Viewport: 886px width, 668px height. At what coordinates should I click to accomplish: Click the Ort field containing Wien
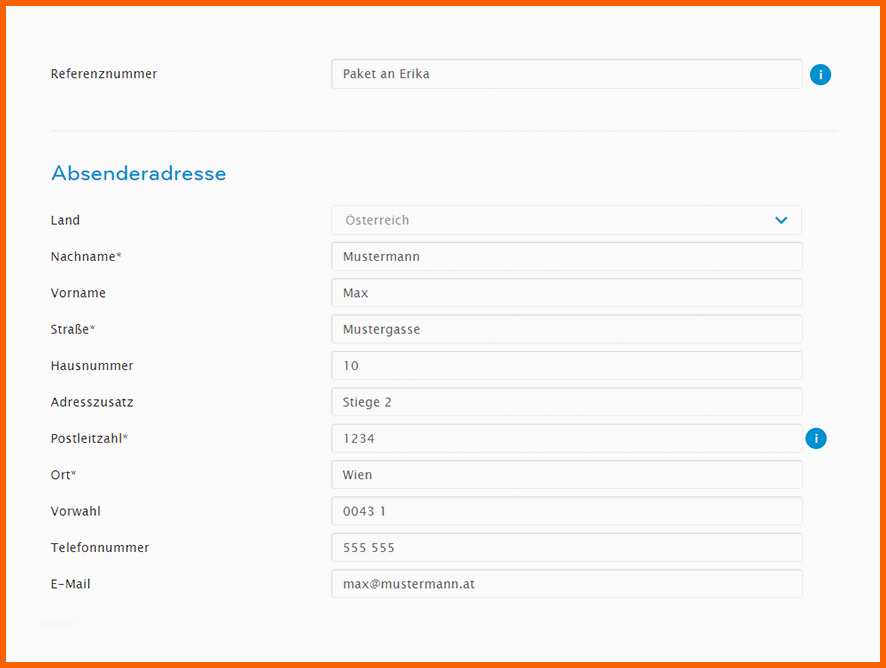[566, 475]
